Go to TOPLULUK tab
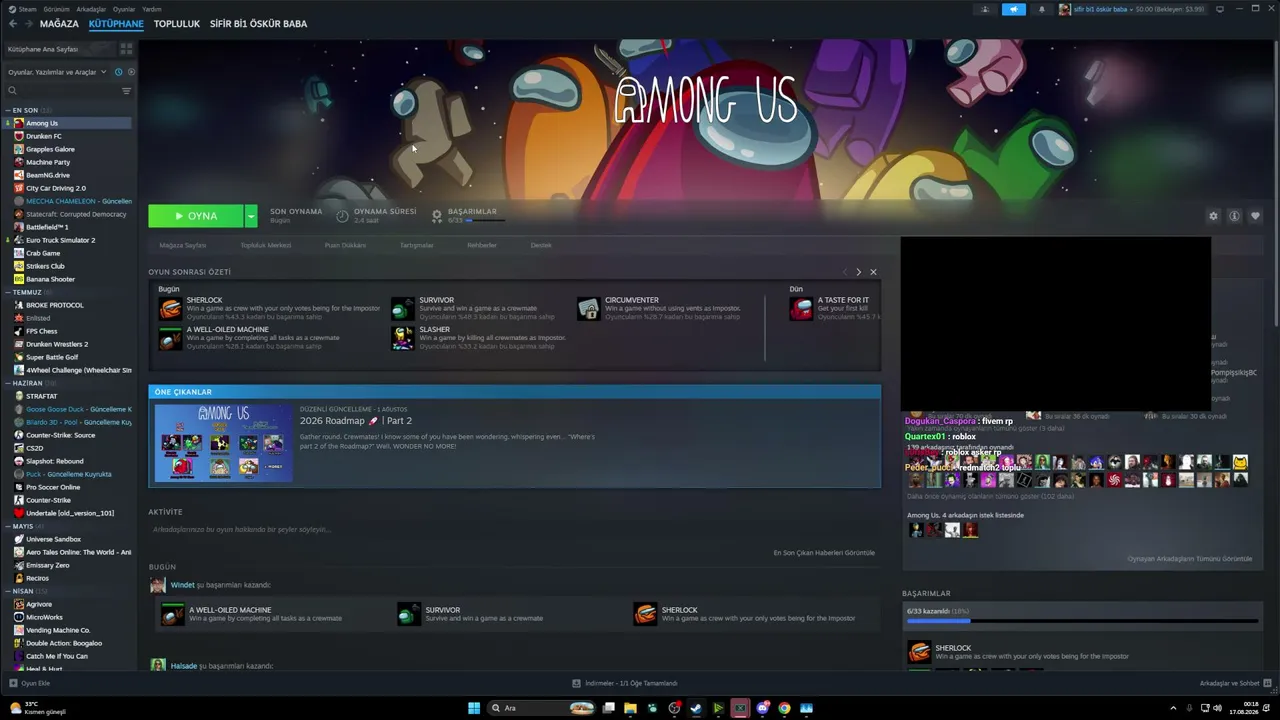 coord(177,24)
